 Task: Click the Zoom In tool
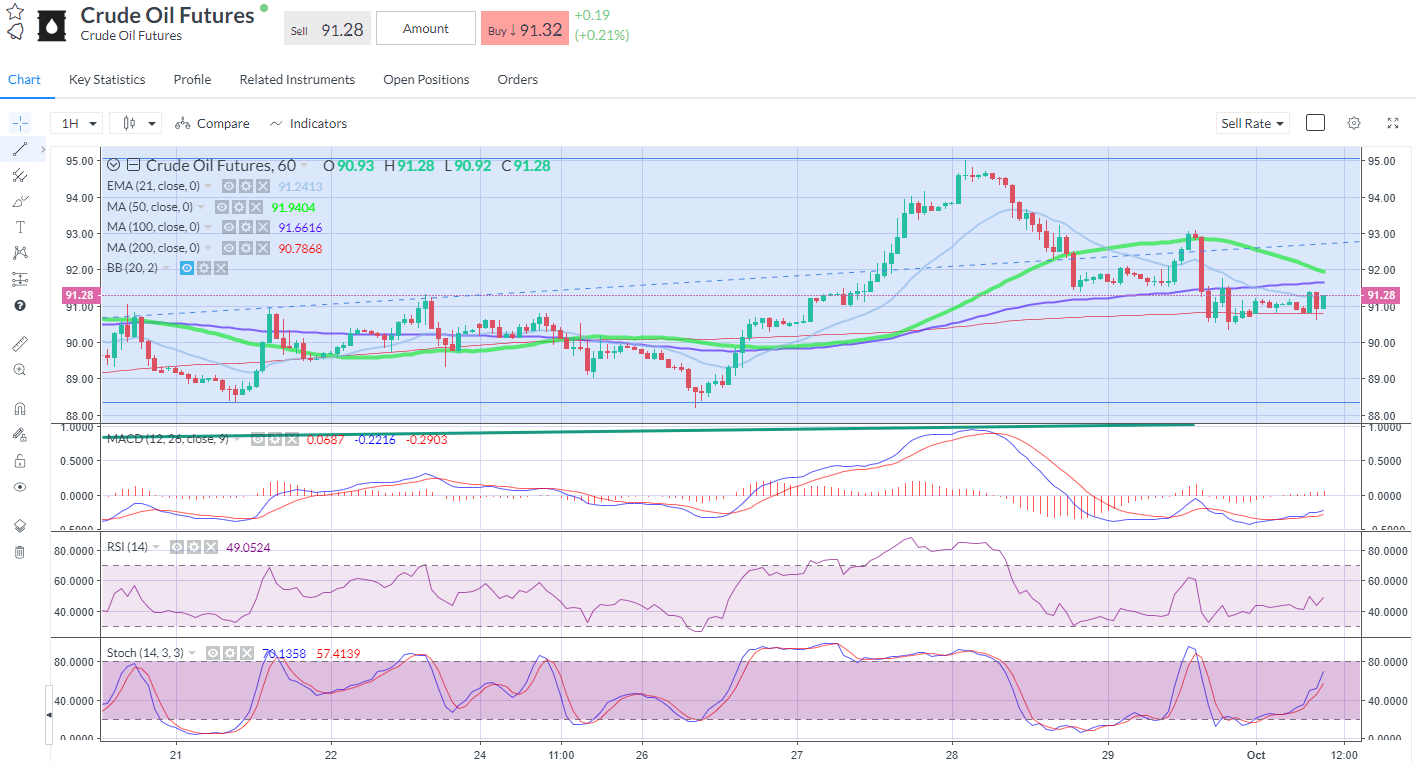pyautogui.click(x=19, y=369)
